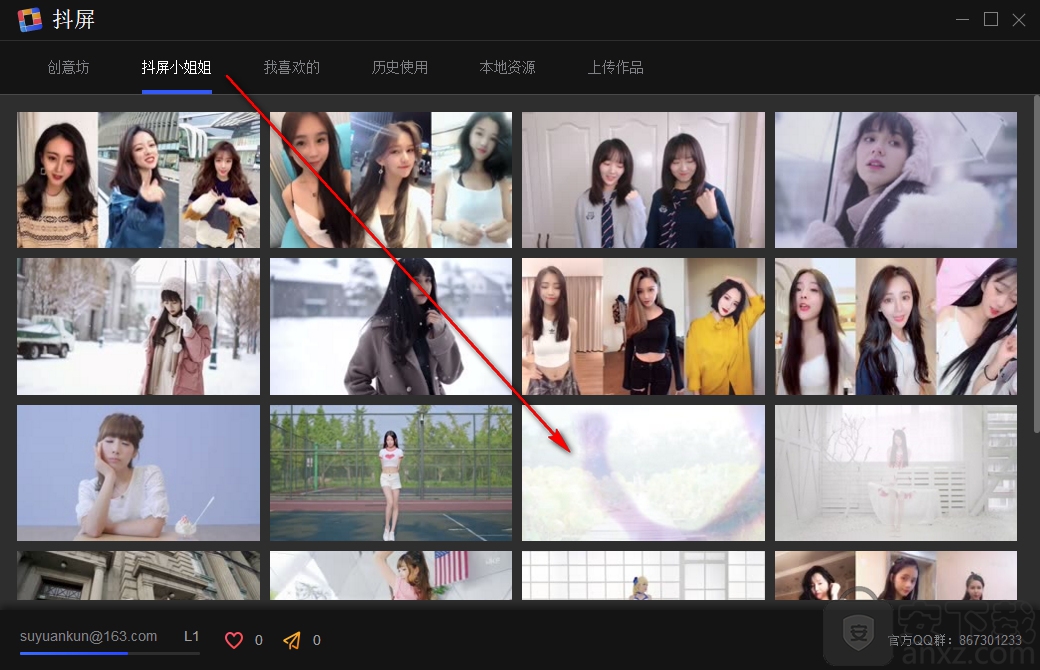This screenshot has width=1040, height=670.
Task: Click the like count beside the heart
Action: 259,640
